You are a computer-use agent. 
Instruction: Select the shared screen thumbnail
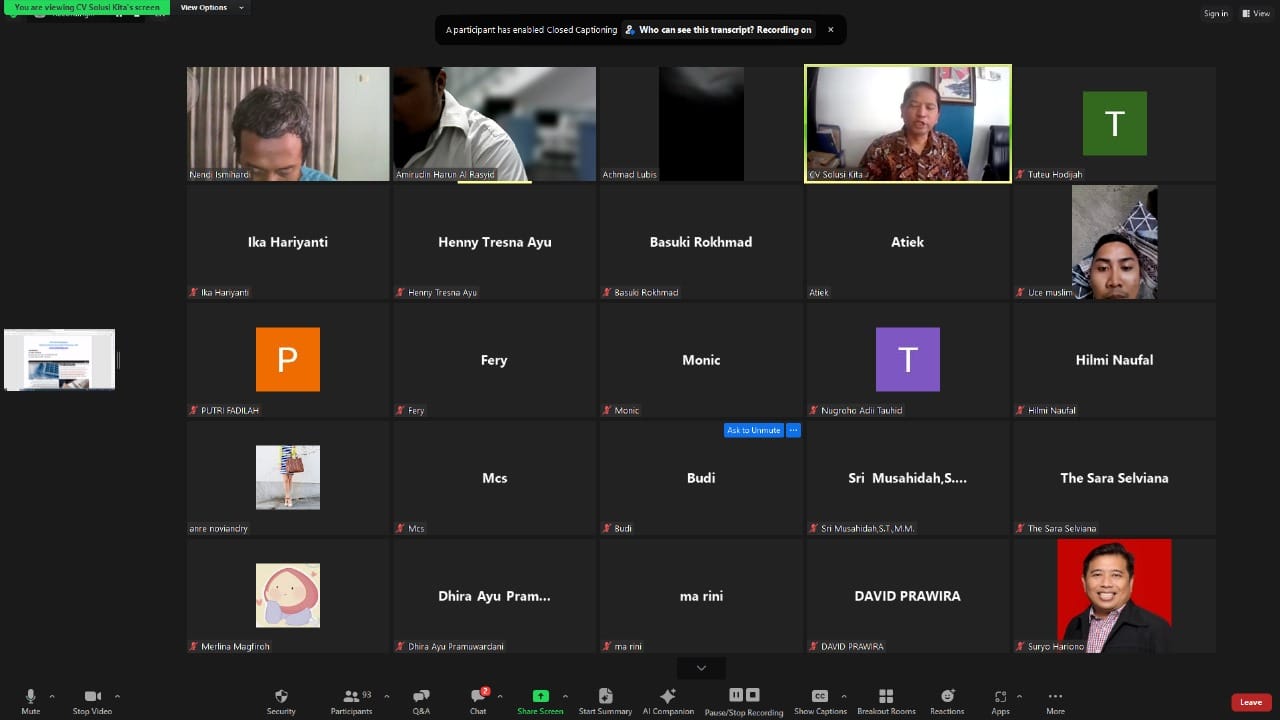click(x=60, y=360)
